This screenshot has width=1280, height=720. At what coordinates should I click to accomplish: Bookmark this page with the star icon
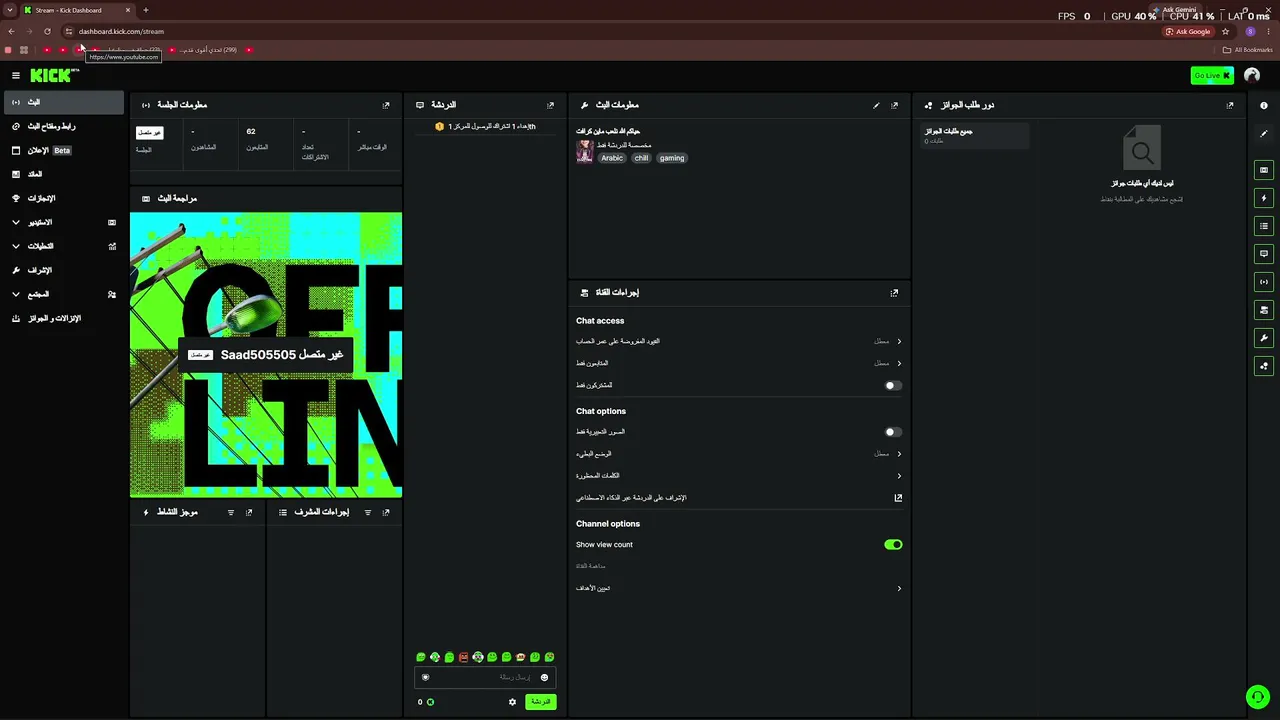1225,31
